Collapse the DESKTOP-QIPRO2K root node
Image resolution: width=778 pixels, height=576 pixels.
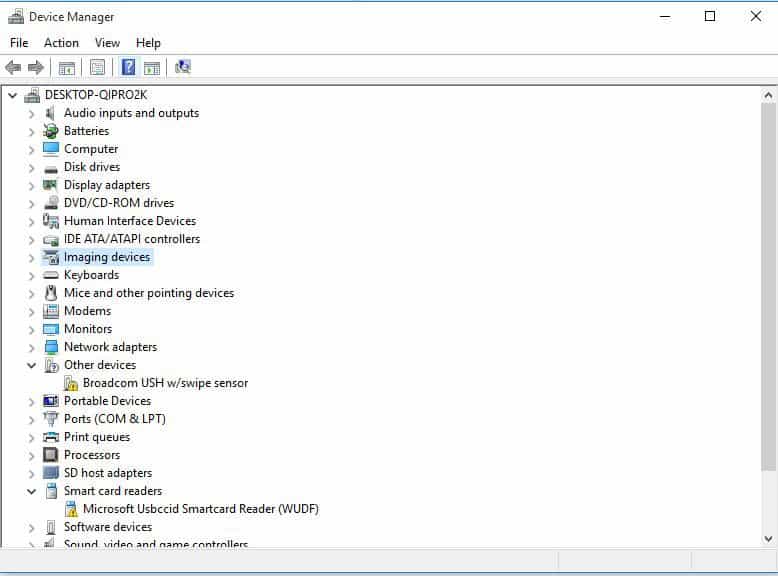pyautogui.click(x=13, y=95)
